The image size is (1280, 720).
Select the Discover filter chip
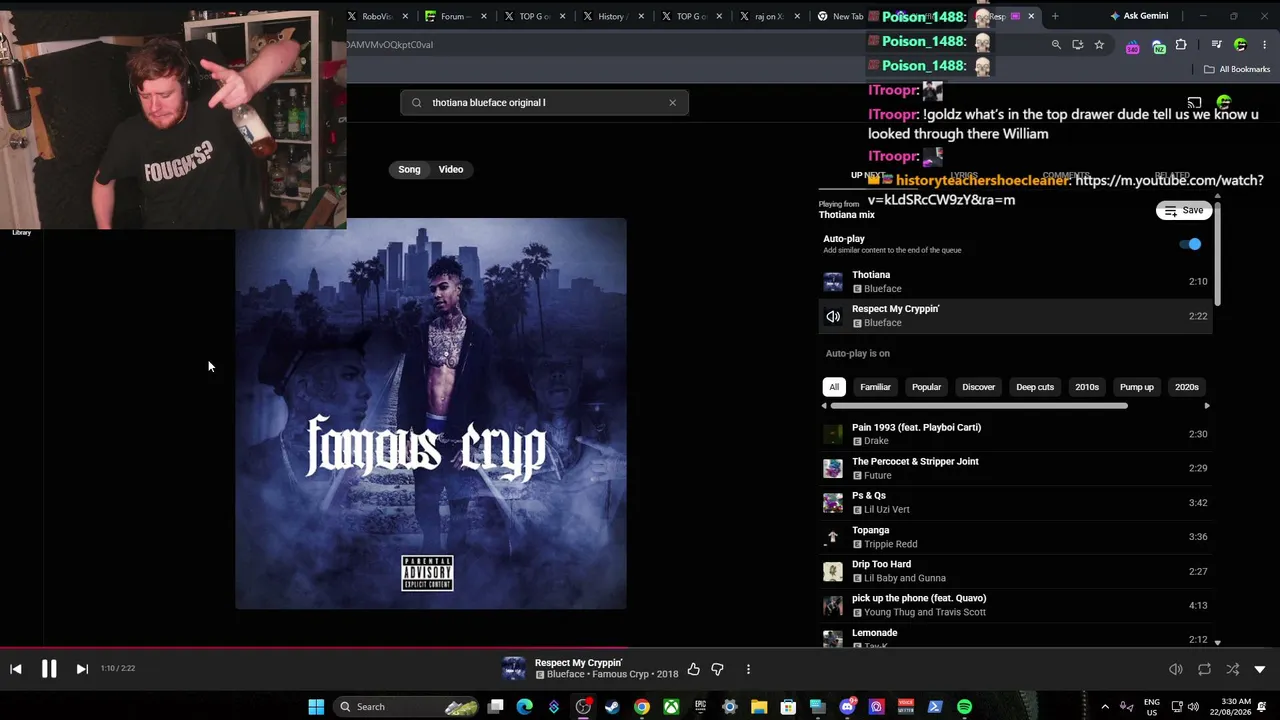[978, 387]
